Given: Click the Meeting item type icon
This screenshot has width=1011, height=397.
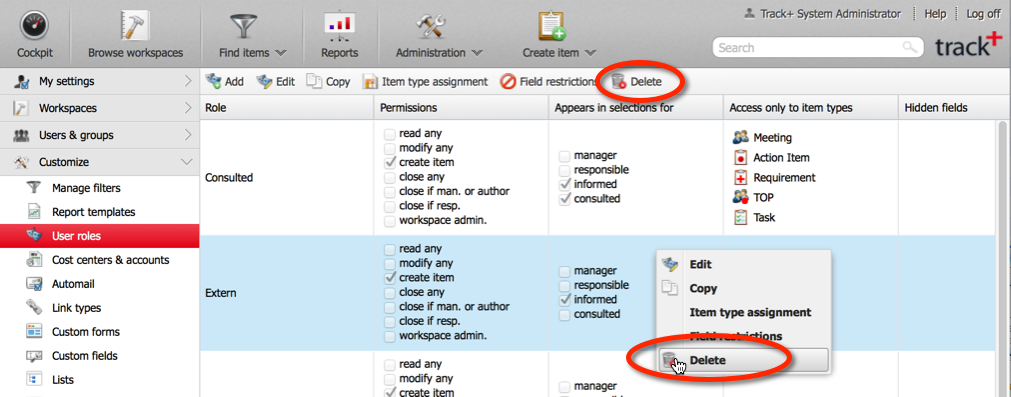Looking at the screenshot, I should pos(741,137).
